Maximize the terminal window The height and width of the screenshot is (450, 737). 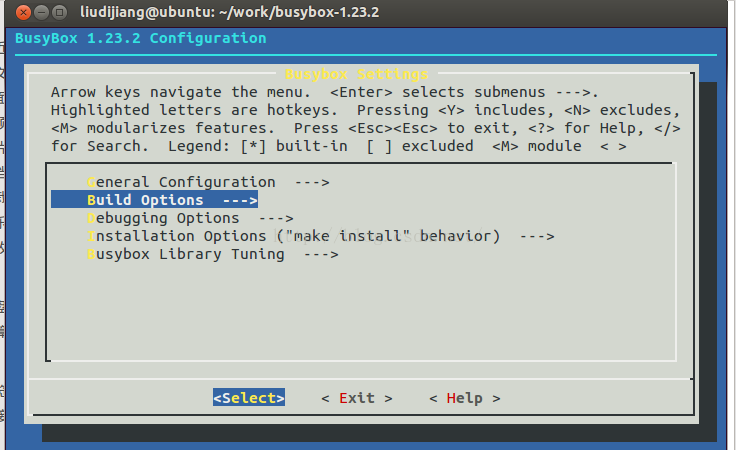click(x=59, y=12)
